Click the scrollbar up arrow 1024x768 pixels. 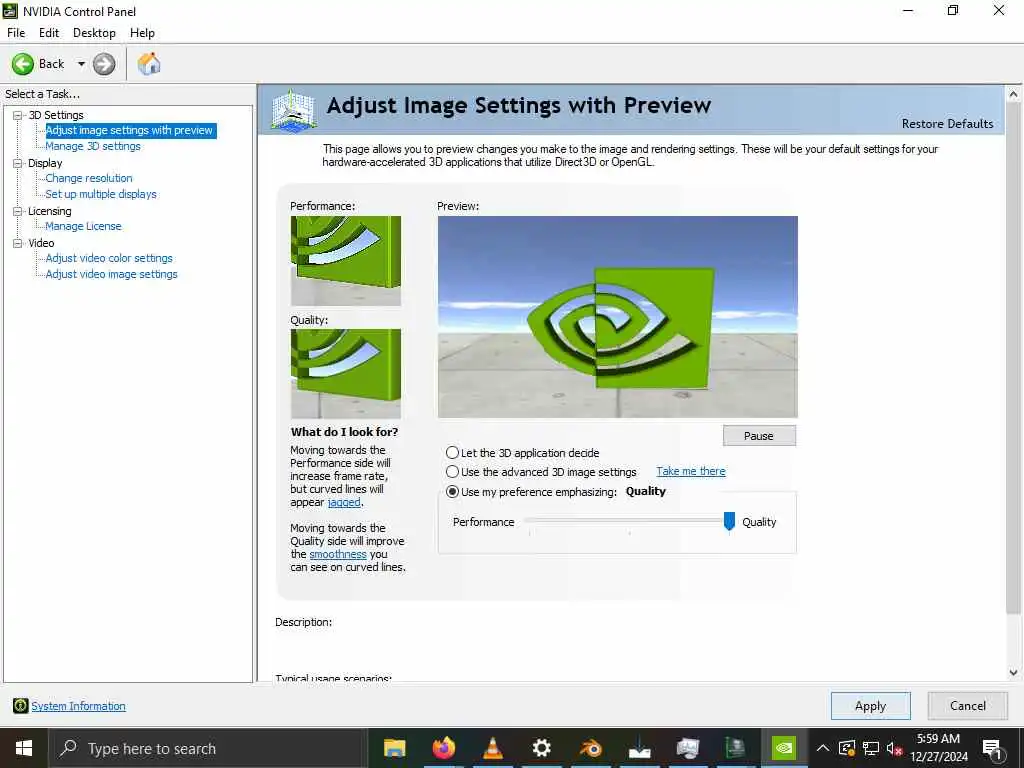(1014, 94)
